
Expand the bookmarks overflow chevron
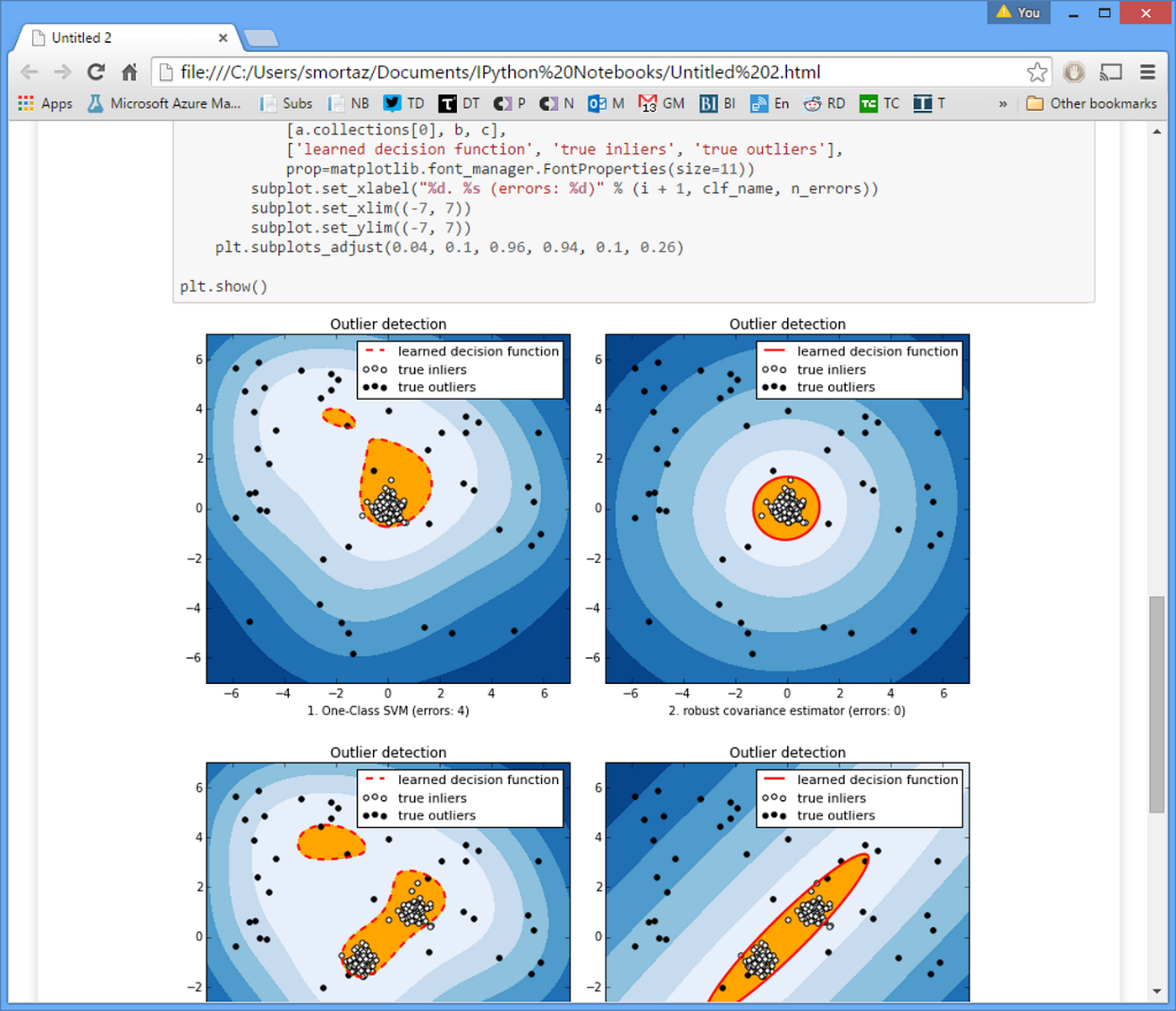pos(1002,103)
